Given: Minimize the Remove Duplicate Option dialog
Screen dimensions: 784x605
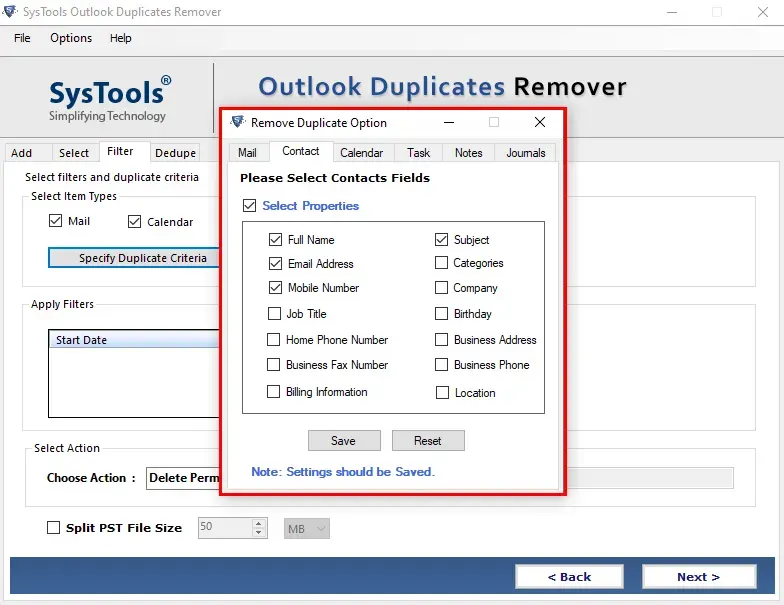Looking at the screenshot, I should click(449, 122).
